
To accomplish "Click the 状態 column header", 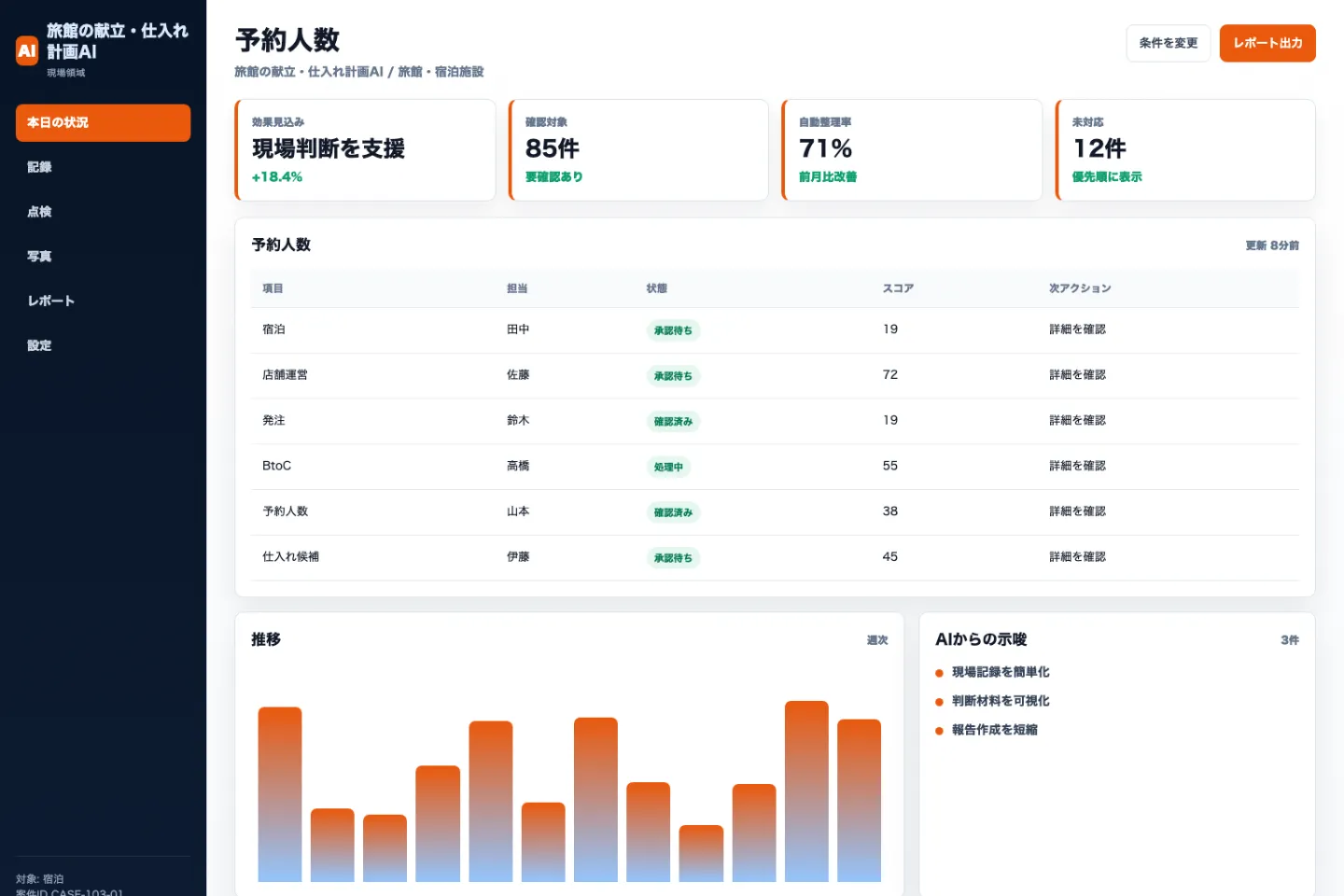I will [656, 288].
